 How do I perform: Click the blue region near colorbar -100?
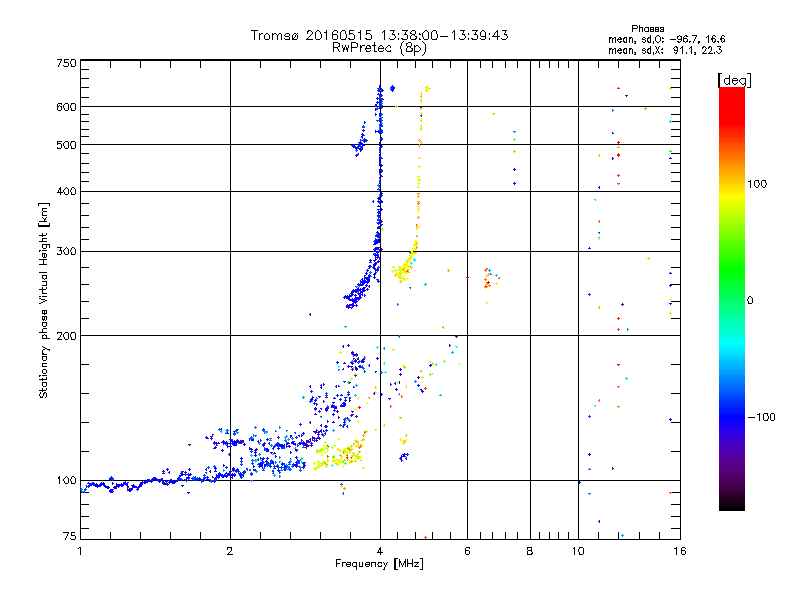point(732,416)
